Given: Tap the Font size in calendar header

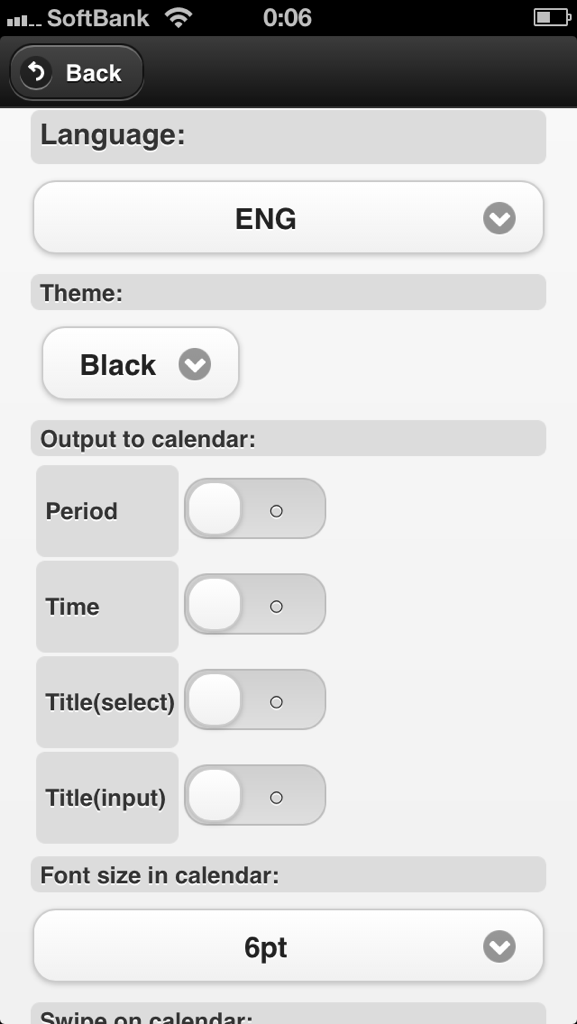Looking at the screenshot, I should (x=288, y=874).
